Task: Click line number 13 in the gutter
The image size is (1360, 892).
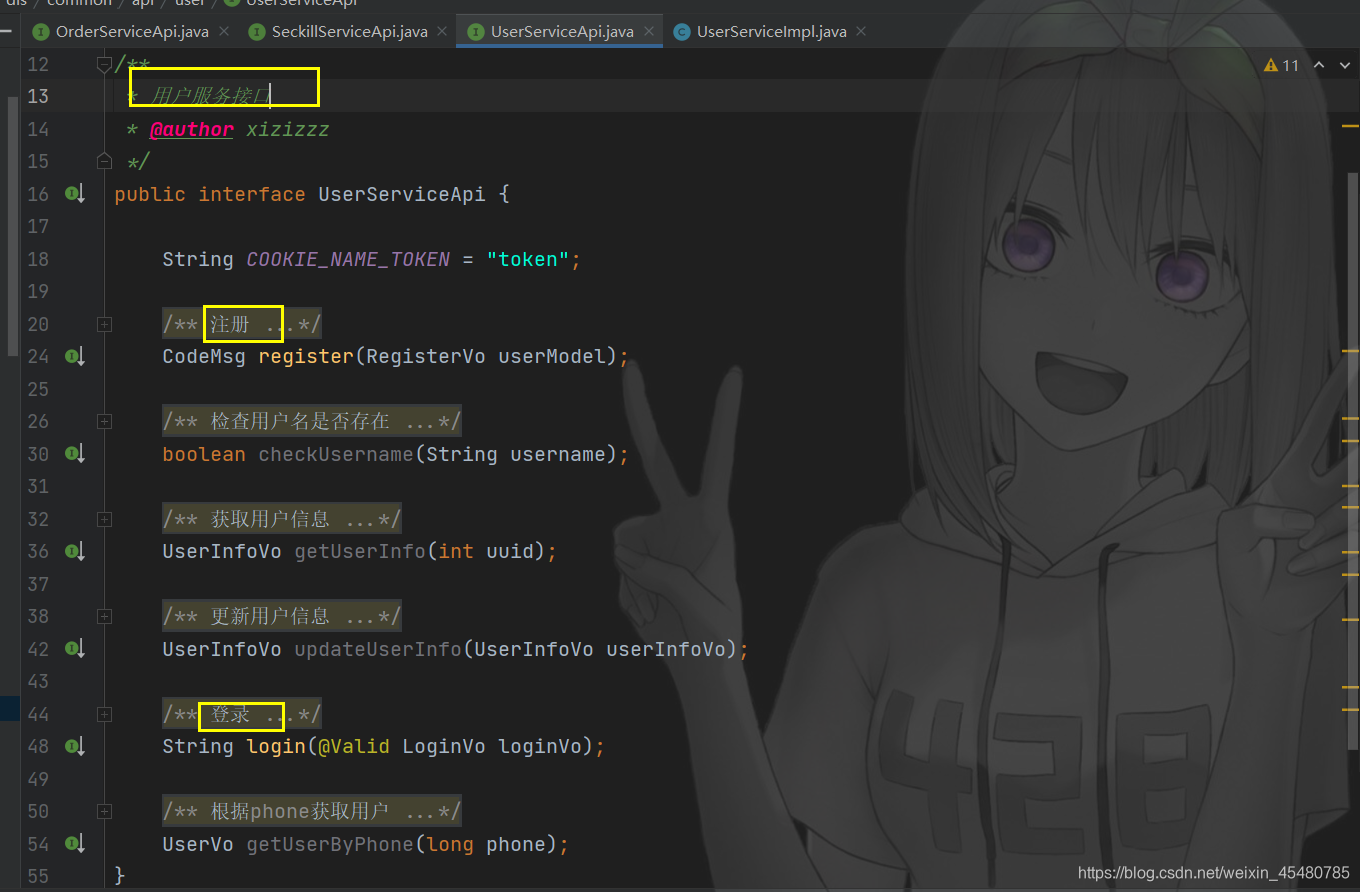Action: [x=38, y=96]
